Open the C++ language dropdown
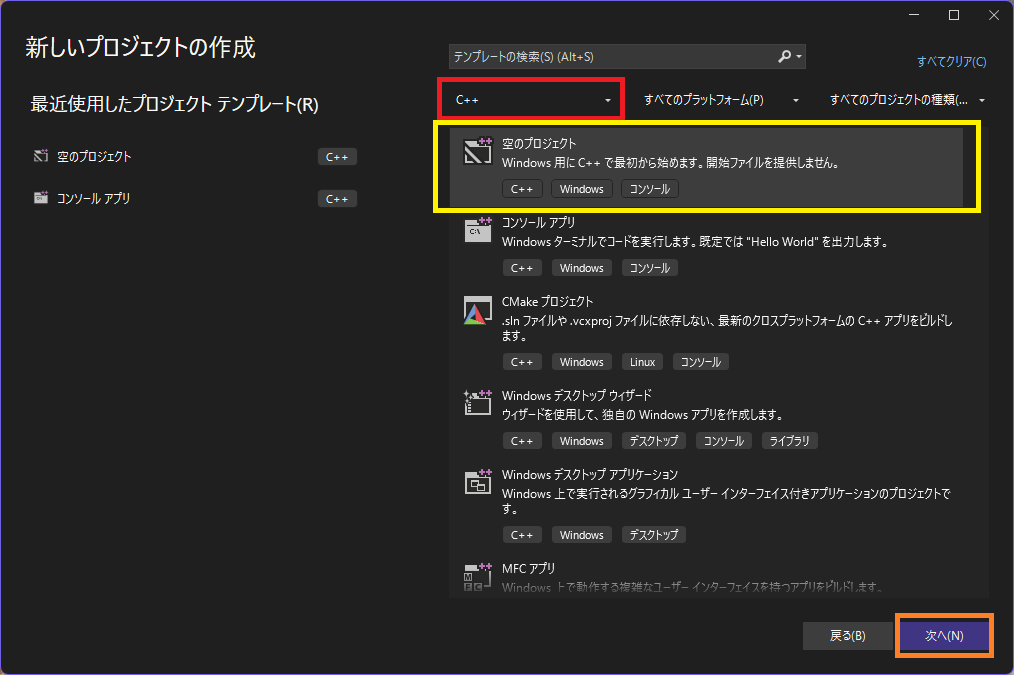The width and height of the screenshot is (1014, 675). coord(530,99)
